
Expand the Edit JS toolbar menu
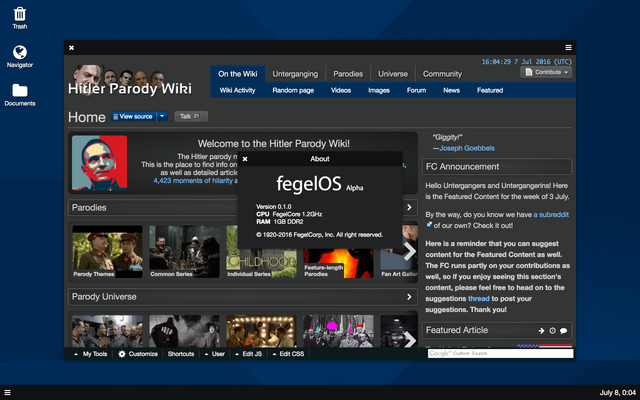point(249,354)
